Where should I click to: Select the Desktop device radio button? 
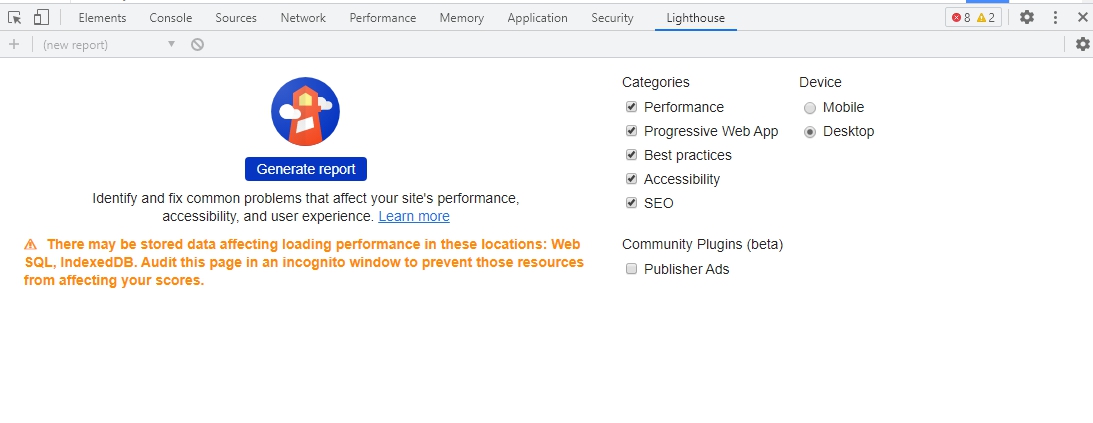810,131
